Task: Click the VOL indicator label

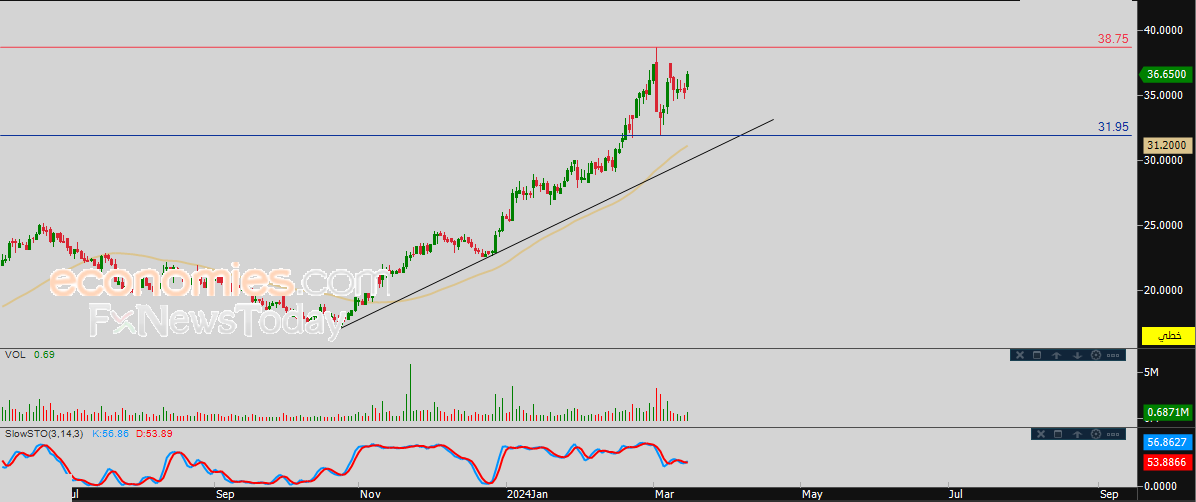Action: point(14,355)
